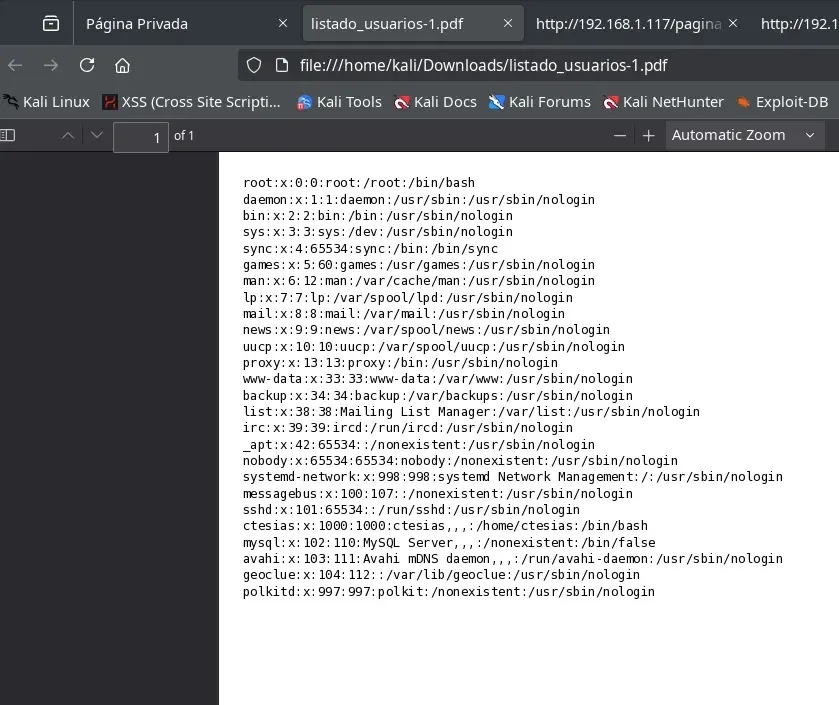This screenshot has height=705, width=839.
Task: Select the listado_usuarios-1.pdf tab
Action: pyautogui.click(x=413, y=24)
